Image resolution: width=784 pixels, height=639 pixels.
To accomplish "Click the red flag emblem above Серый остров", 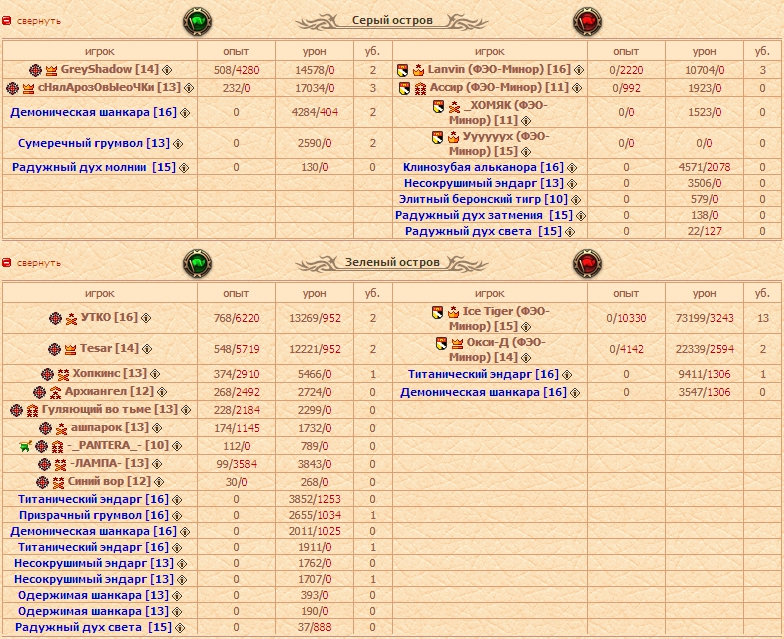I will click(587, 22).
